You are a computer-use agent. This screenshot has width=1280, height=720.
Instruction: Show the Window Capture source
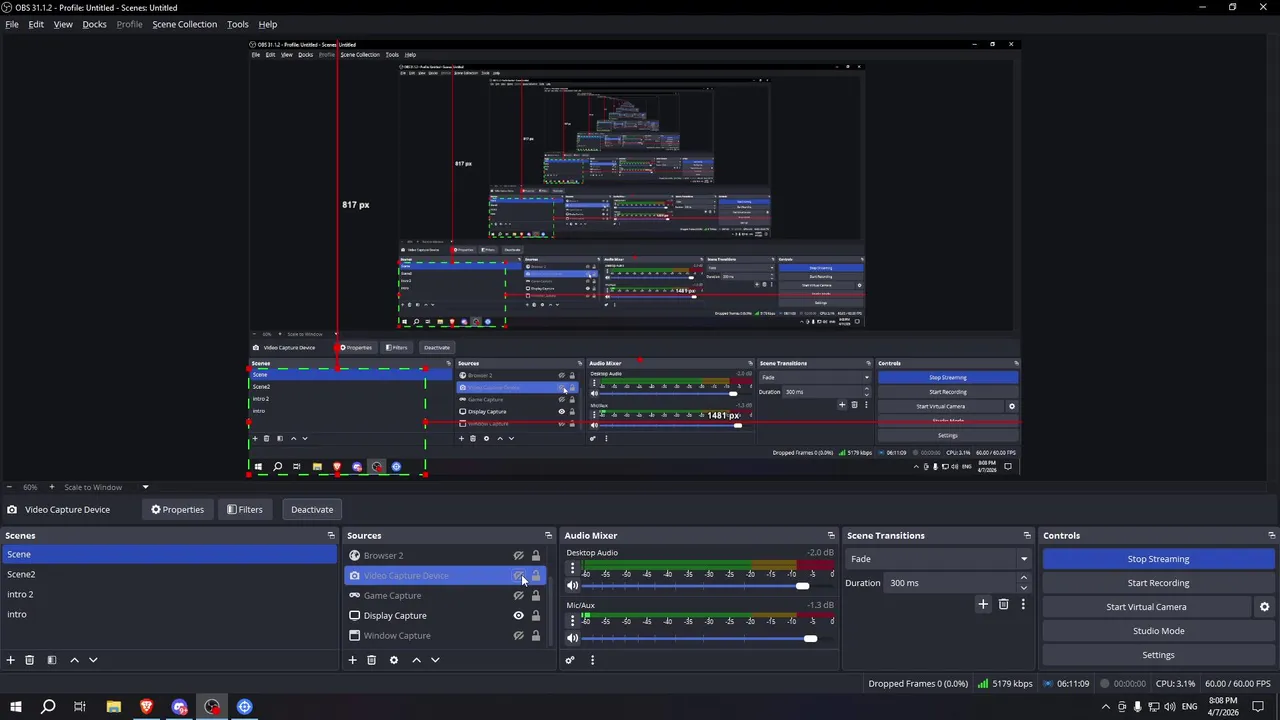(518, 636)
